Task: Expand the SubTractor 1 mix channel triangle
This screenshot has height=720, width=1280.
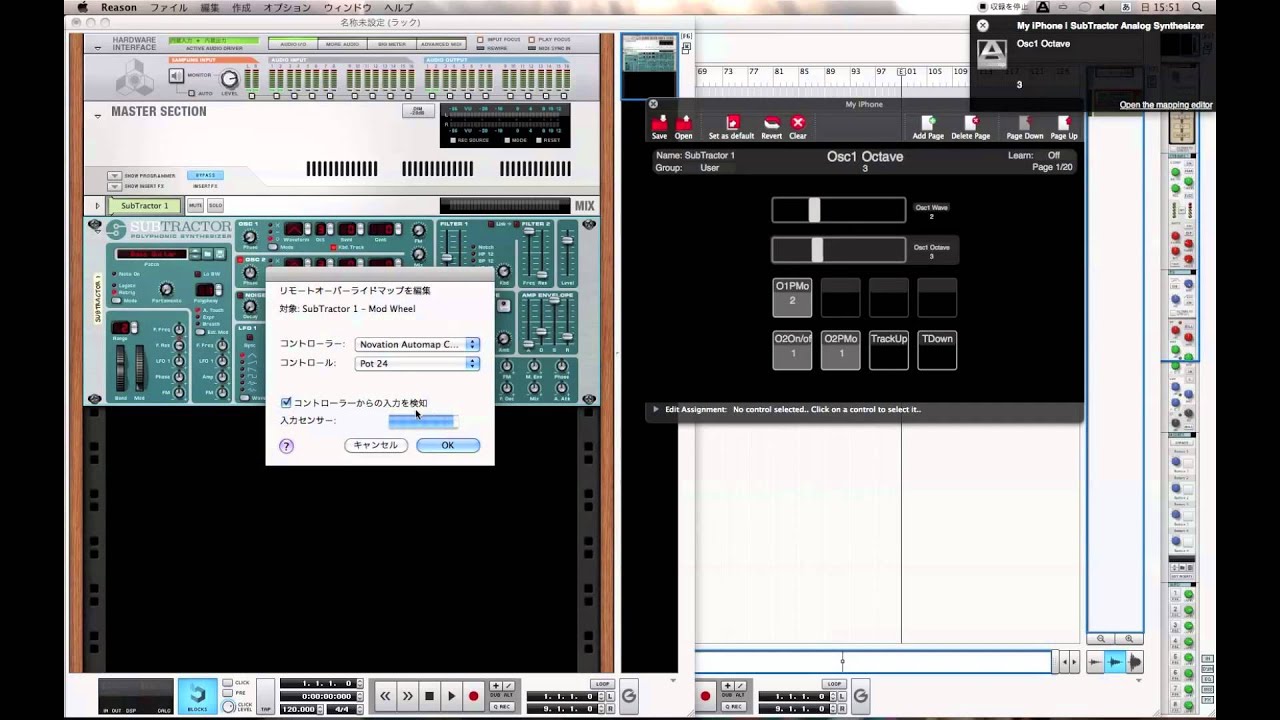Action: click(97, 206)
